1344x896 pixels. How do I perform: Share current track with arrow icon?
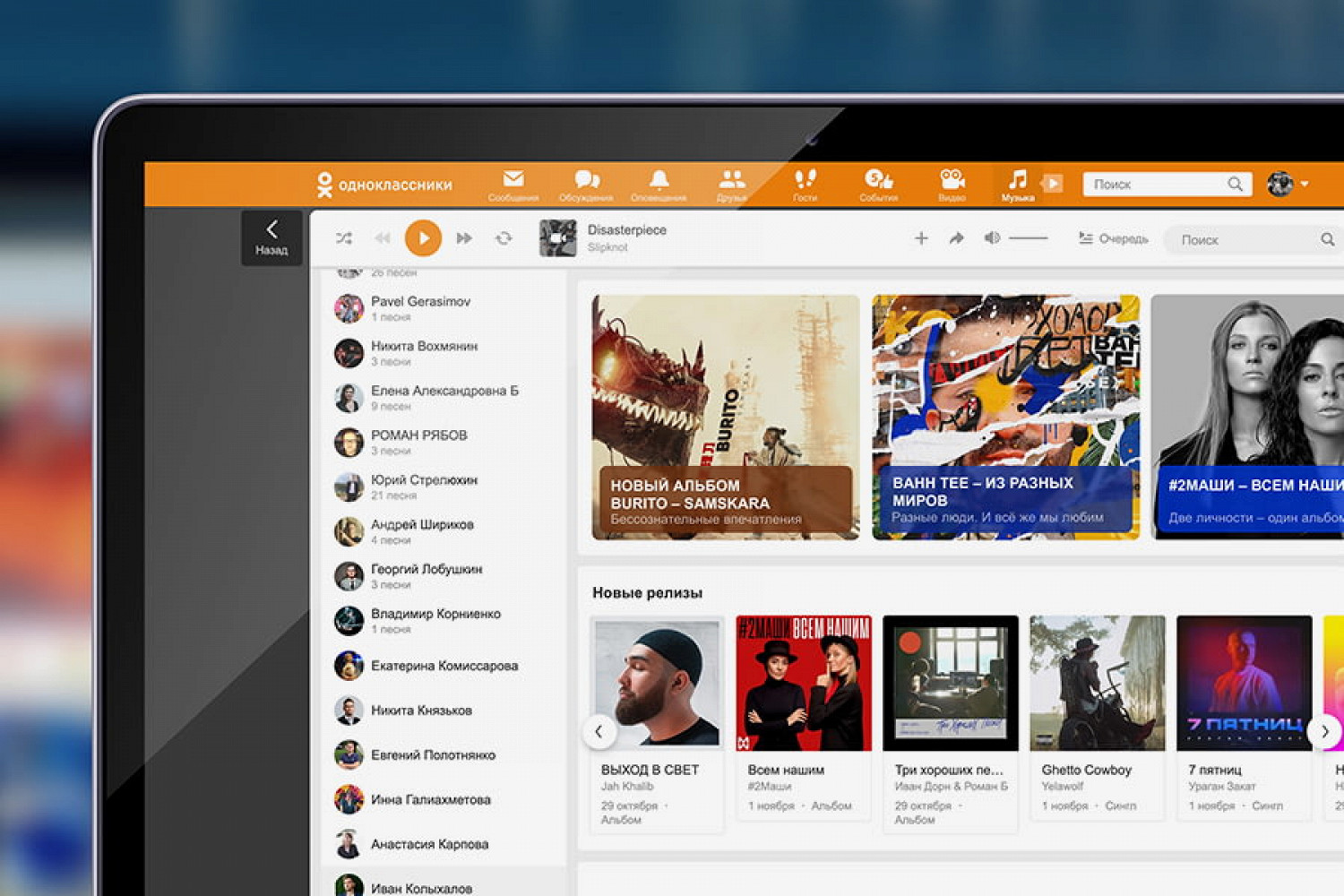tap(956, 238)
